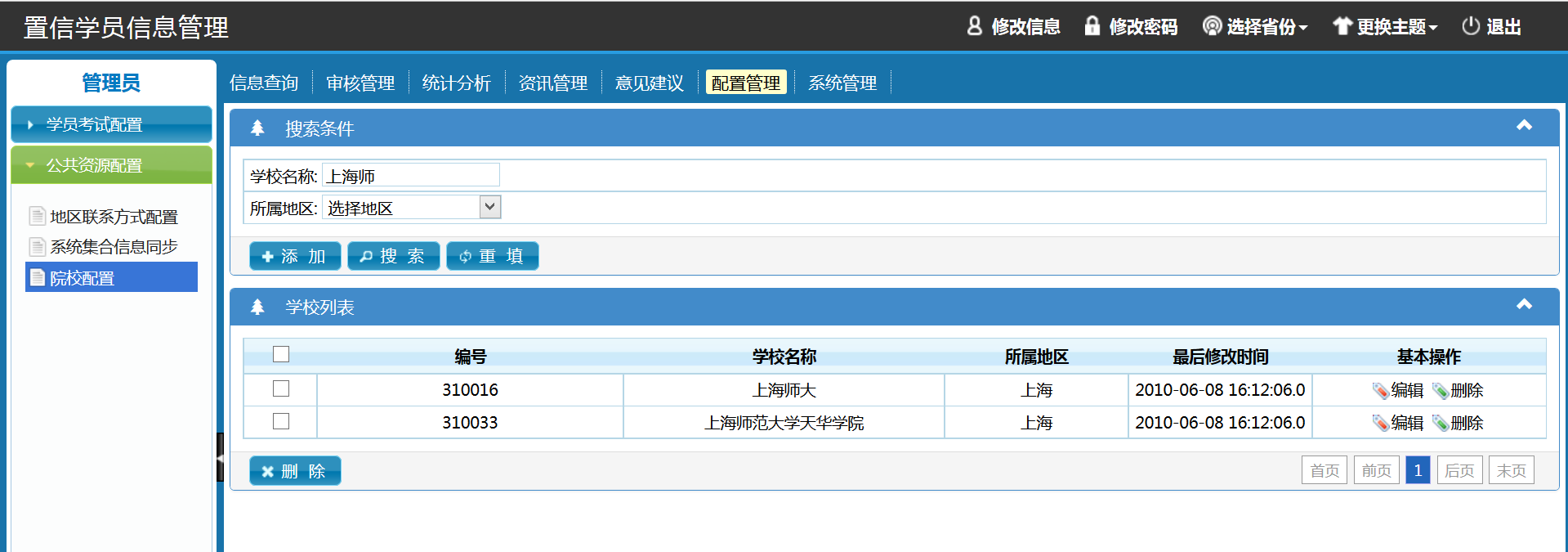
Task: Collapse the 学校列表 panel with chevron
Action: click(x=1524, y=304)
